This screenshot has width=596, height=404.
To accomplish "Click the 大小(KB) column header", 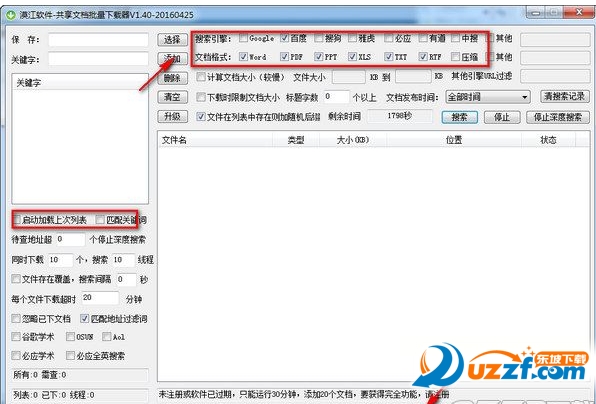I will pos(353,140).
